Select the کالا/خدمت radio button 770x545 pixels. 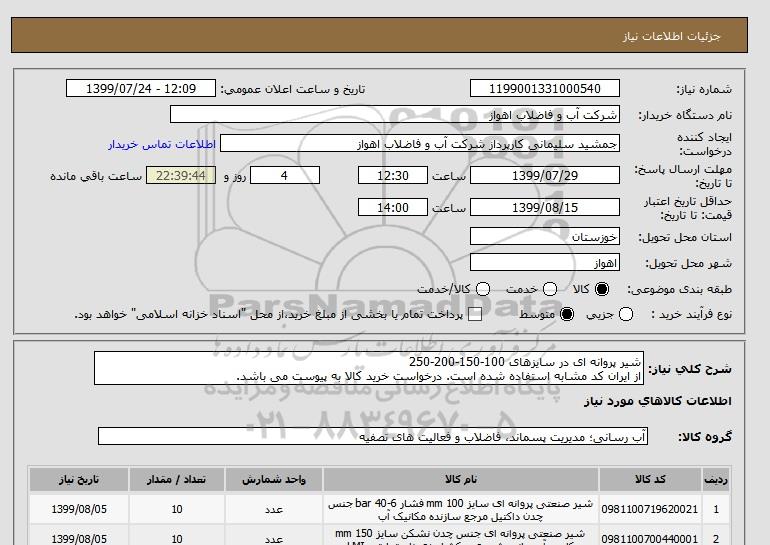pyautogui.click(x=483, y=289)
